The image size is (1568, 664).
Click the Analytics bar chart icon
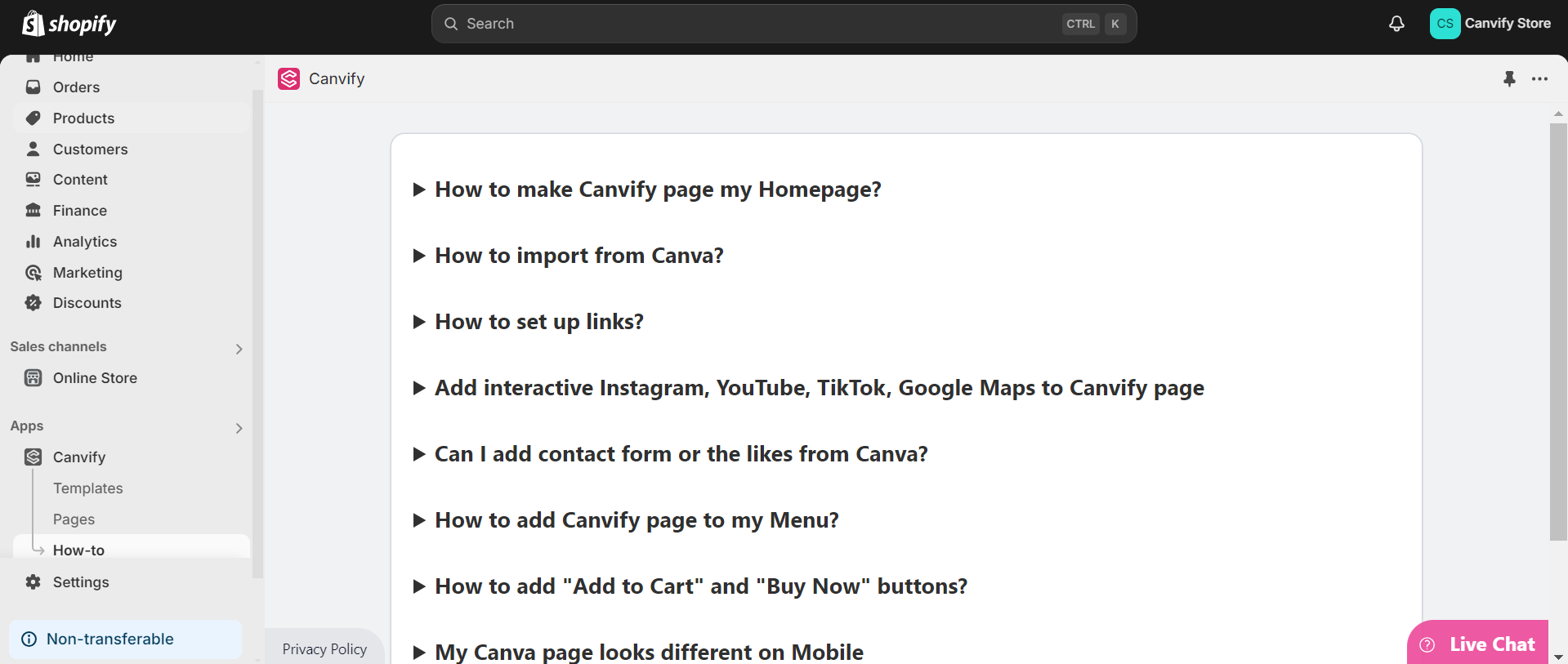(x=33, y=241)
